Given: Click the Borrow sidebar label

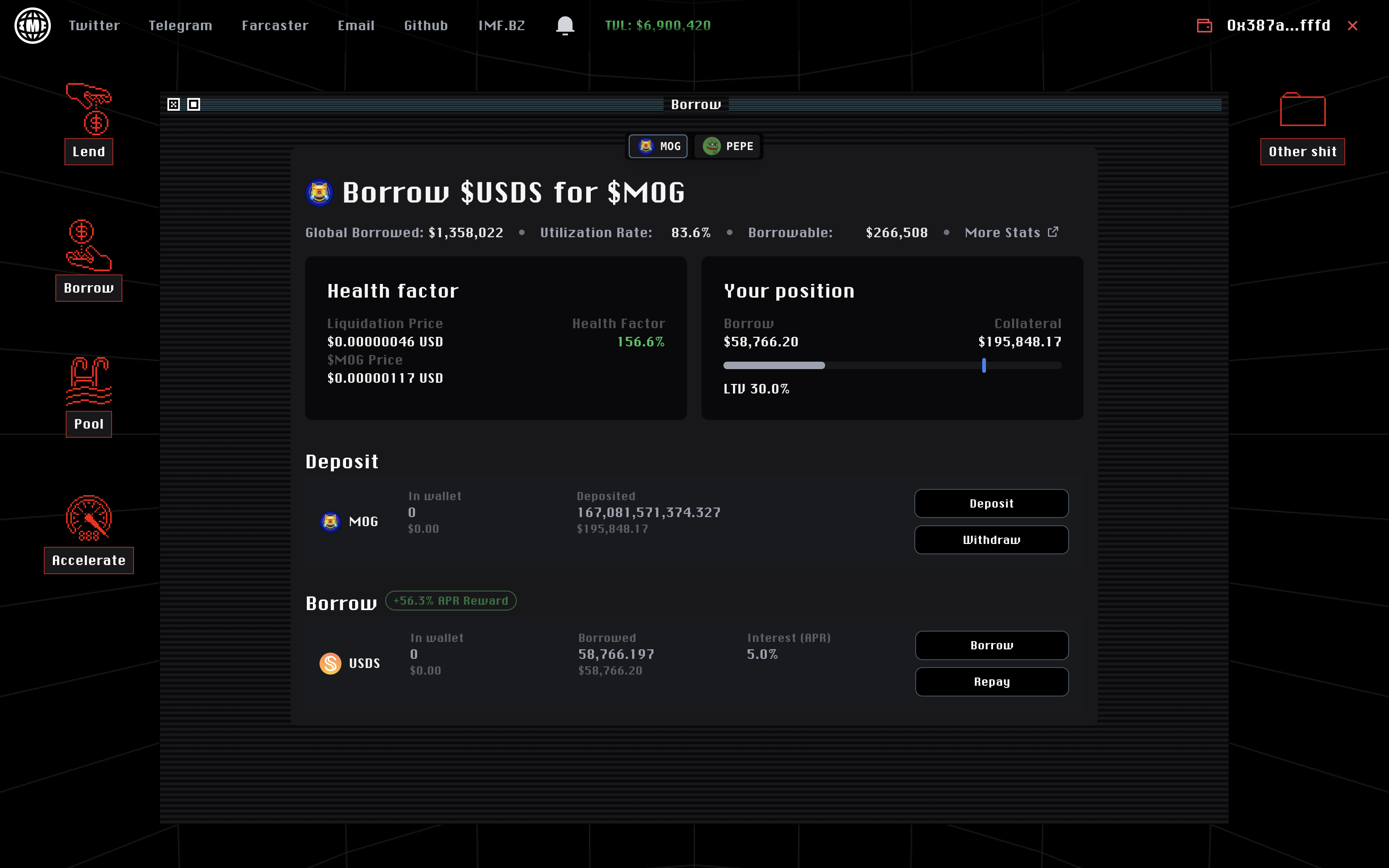Looking at the screenshot, I should 89,288.
